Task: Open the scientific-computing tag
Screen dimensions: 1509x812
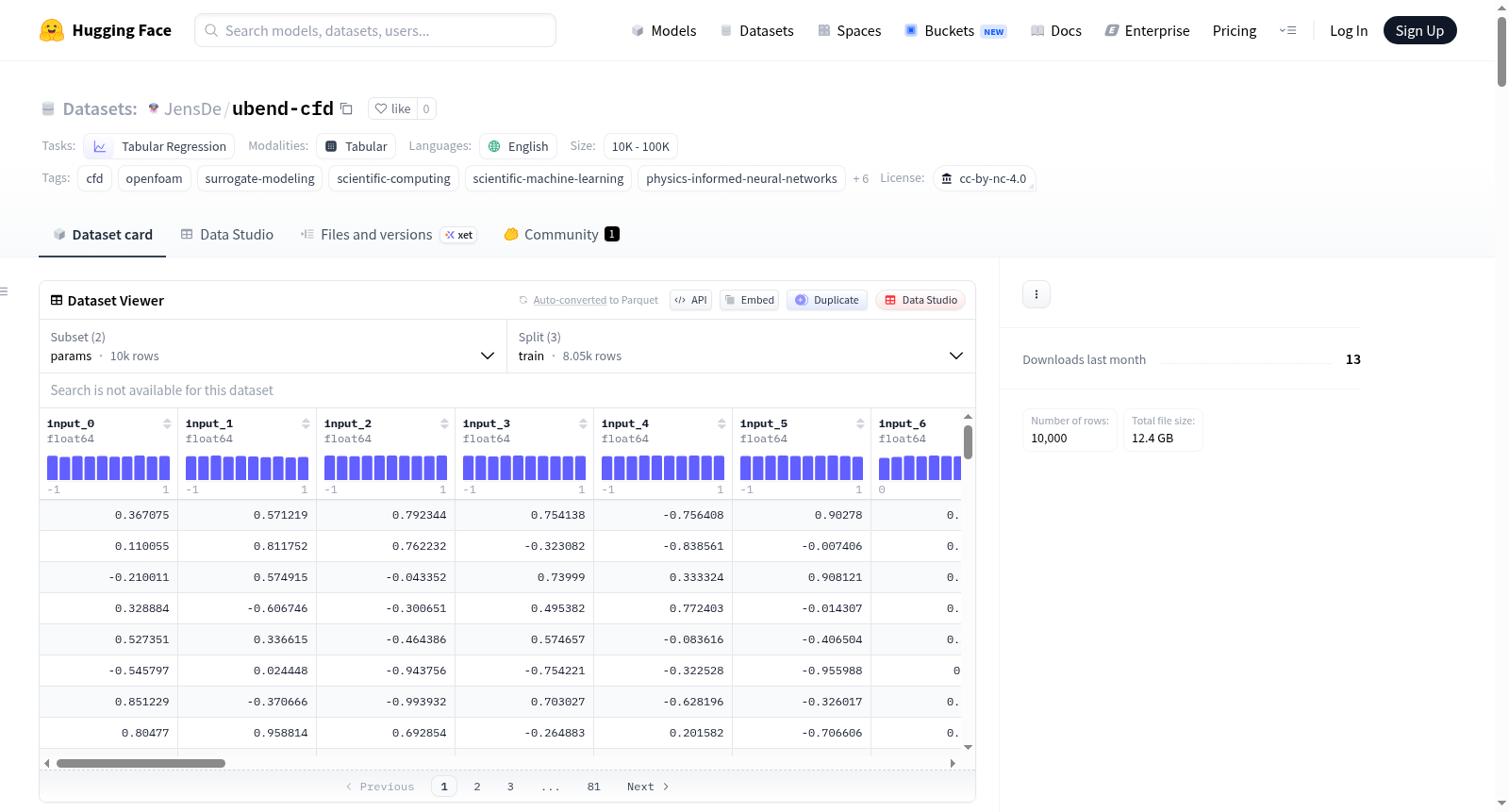Action: pos(394,178)
